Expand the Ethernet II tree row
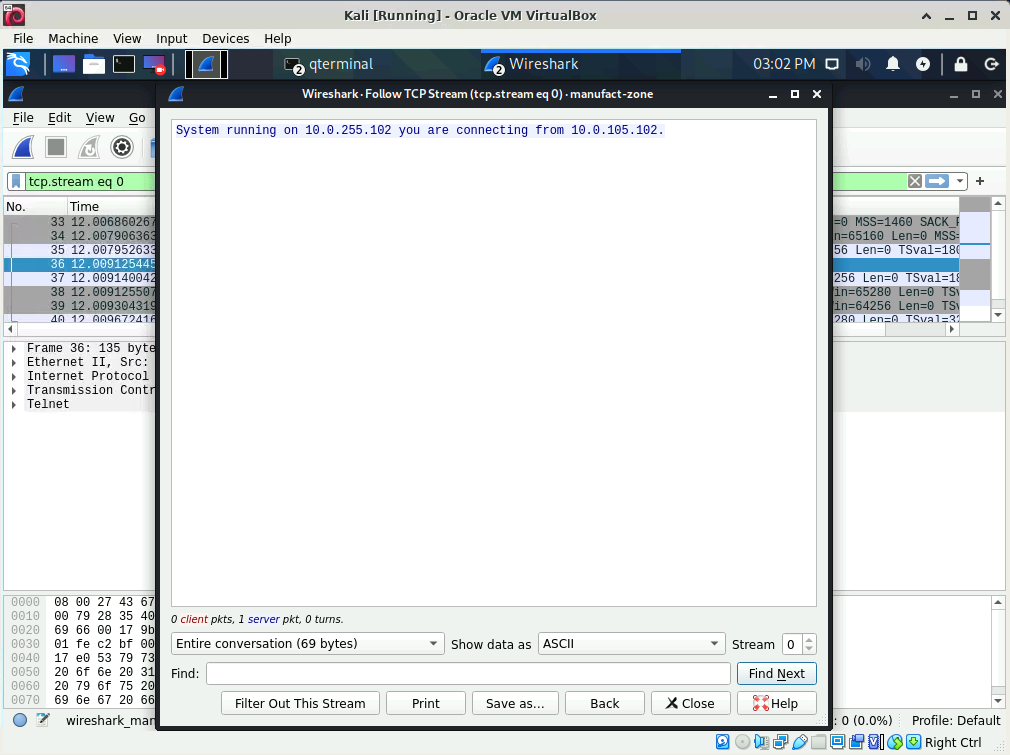Image resolution: width=1010 pixels, height=755 pixels. pos(14,363)
